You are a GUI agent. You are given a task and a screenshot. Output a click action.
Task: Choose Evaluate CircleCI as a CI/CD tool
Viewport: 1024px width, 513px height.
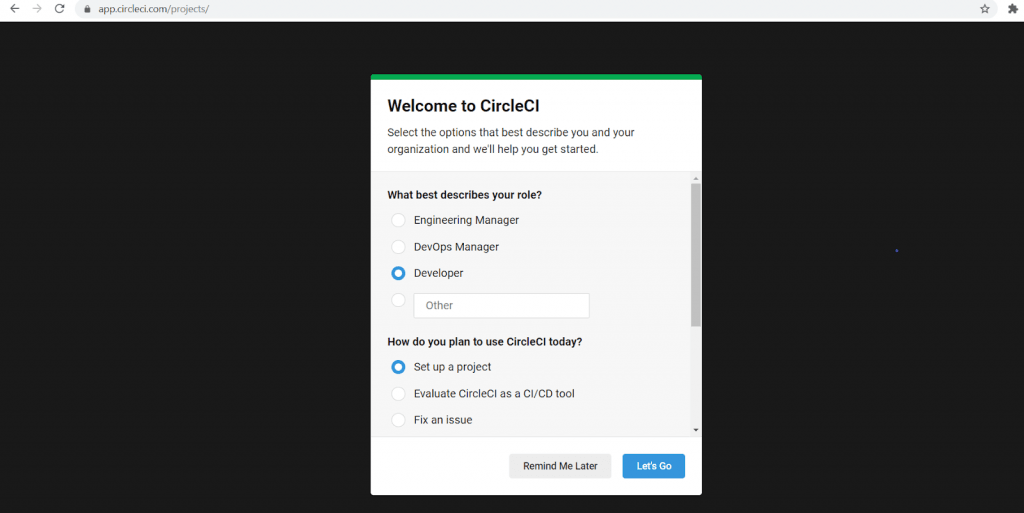[398, 394]
